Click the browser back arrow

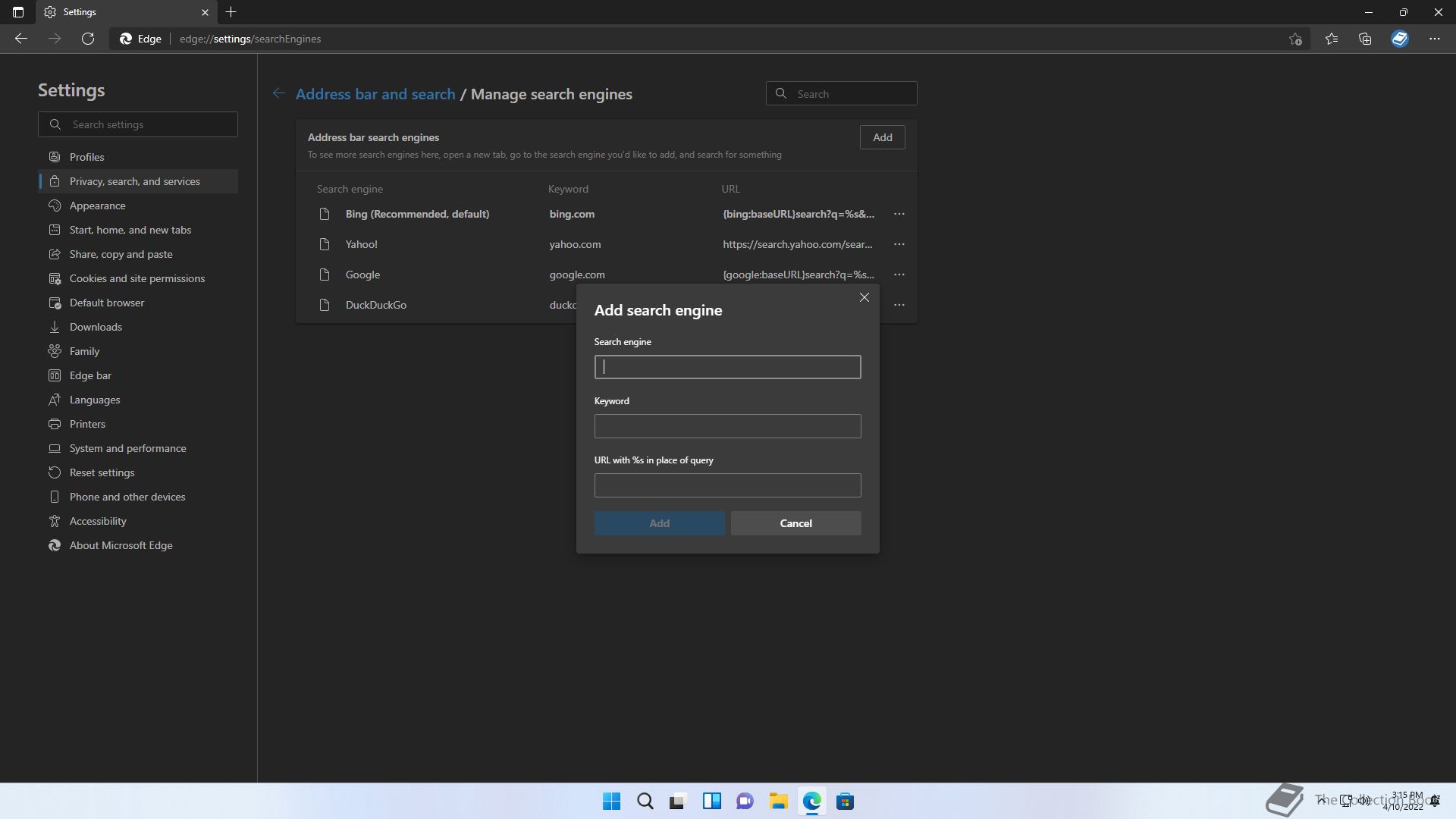21,39
